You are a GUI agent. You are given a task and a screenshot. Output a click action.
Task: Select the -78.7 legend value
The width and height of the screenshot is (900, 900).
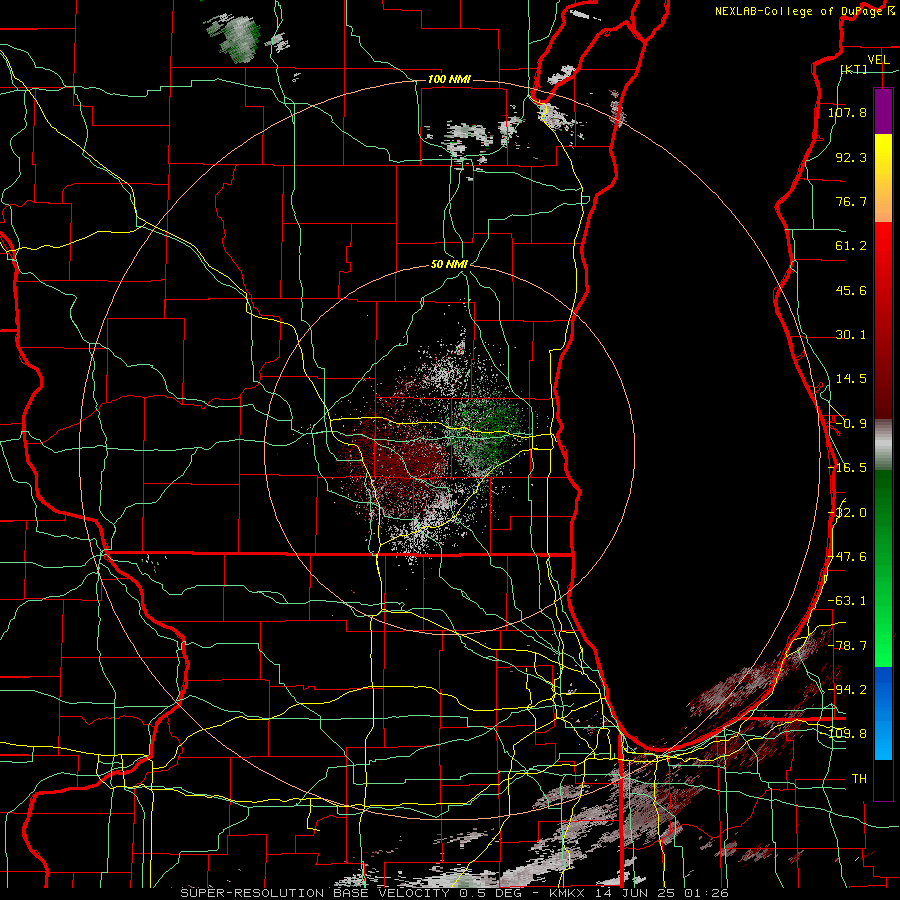coord(847,646)
